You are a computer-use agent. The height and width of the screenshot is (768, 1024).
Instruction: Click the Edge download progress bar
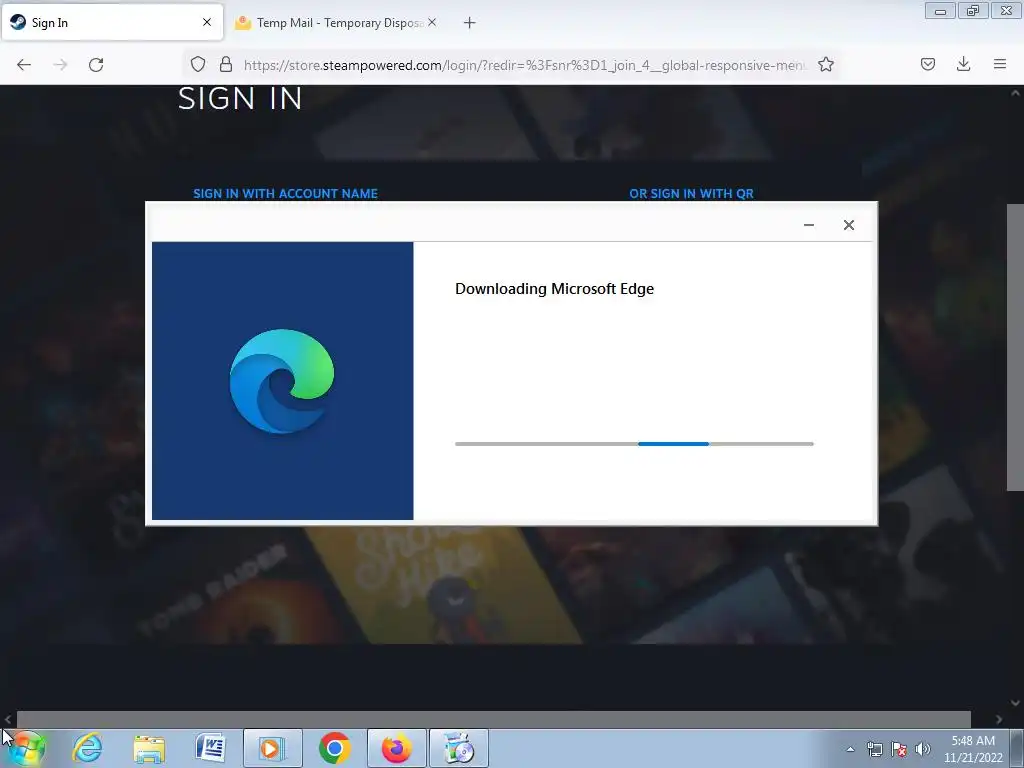point(634,443)
